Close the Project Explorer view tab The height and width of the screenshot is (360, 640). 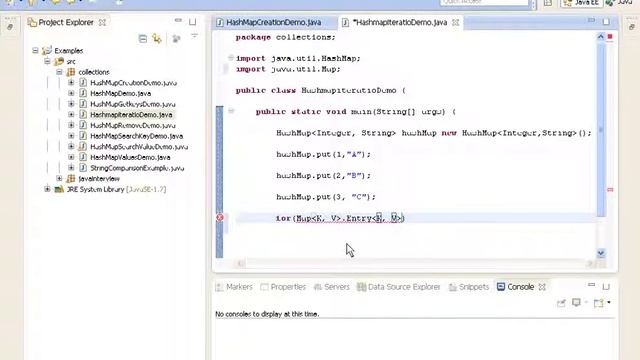(x=102, y=22)
